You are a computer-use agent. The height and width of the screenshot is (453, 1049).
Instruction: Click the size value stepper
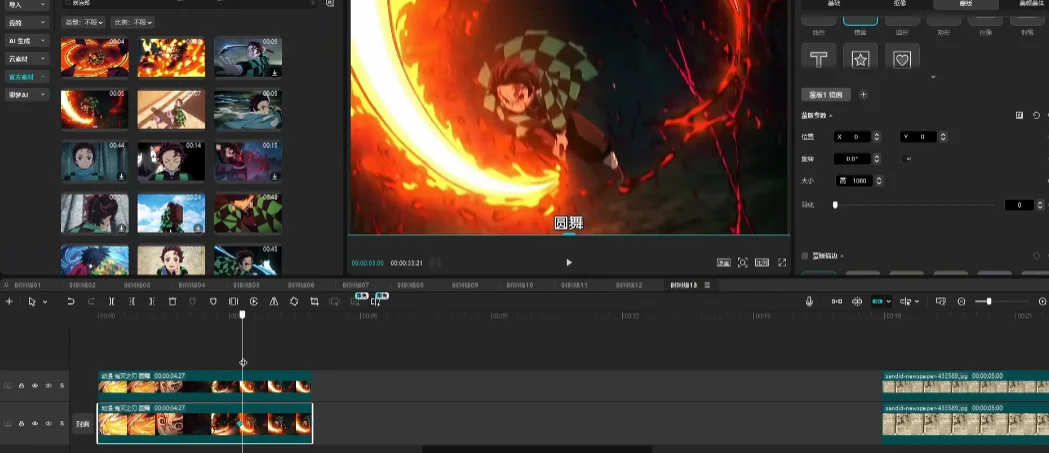pyautogui.click(x=879, y=181)
